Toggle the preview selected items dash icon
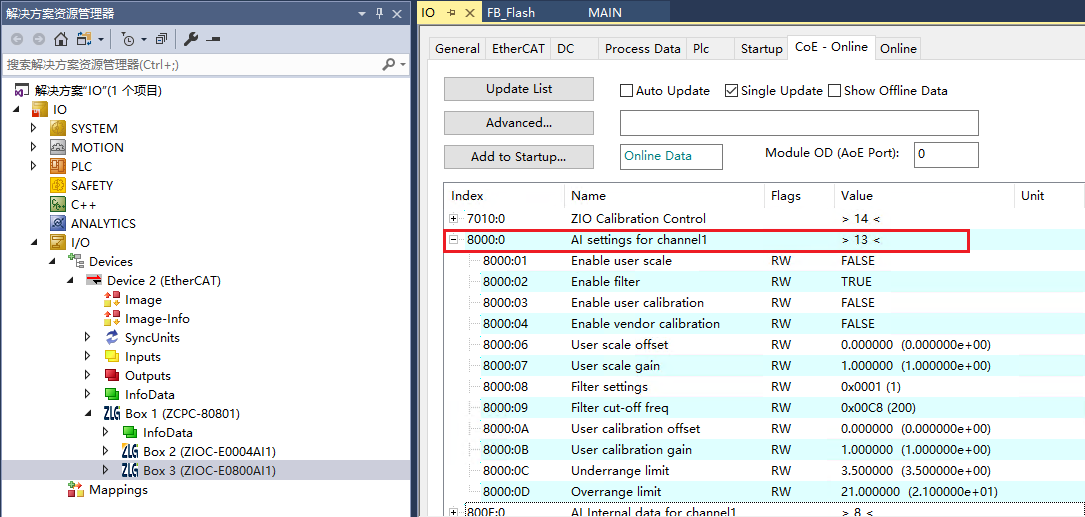 (212, 39)
